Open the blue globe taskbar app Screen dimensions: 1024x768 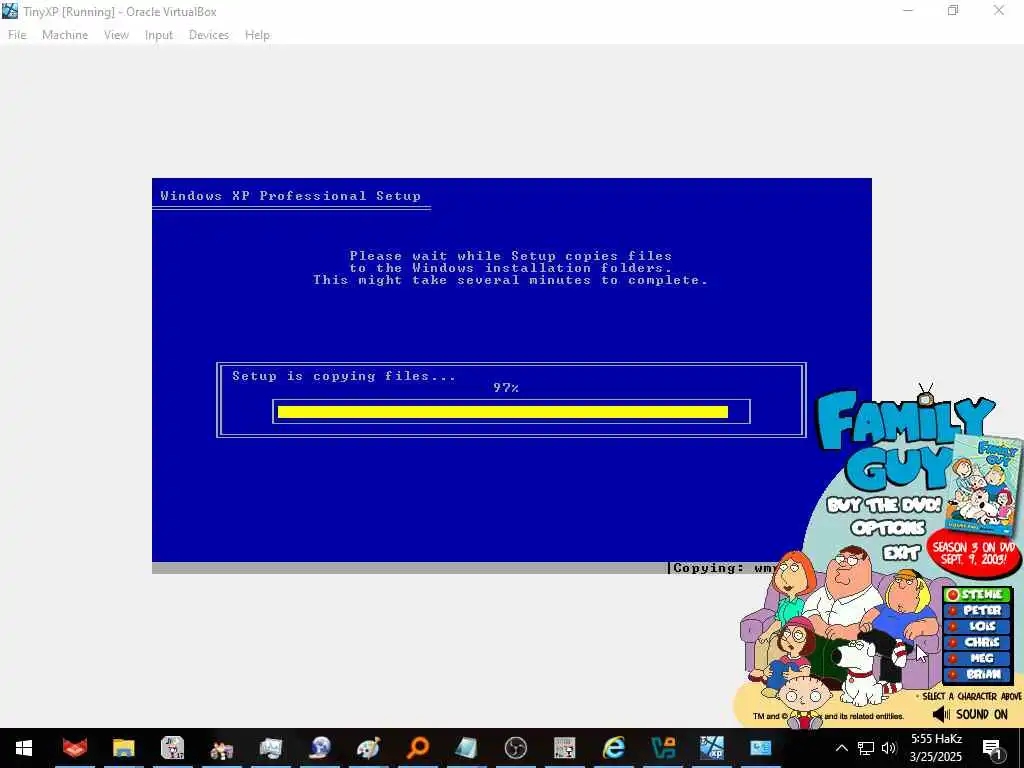(319, 748)
